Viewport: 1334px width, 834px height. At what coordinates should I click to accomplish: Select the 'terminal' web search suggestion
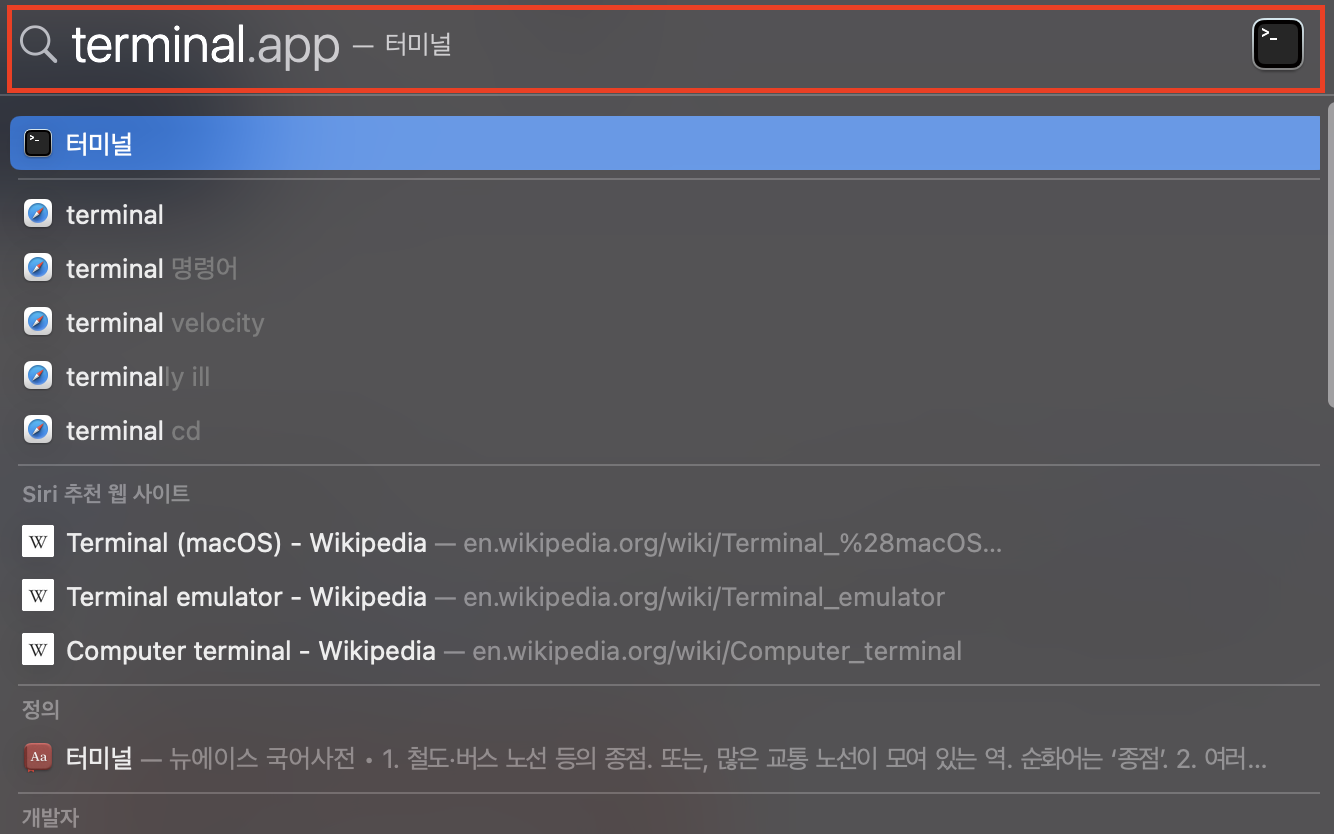(665, 214)
